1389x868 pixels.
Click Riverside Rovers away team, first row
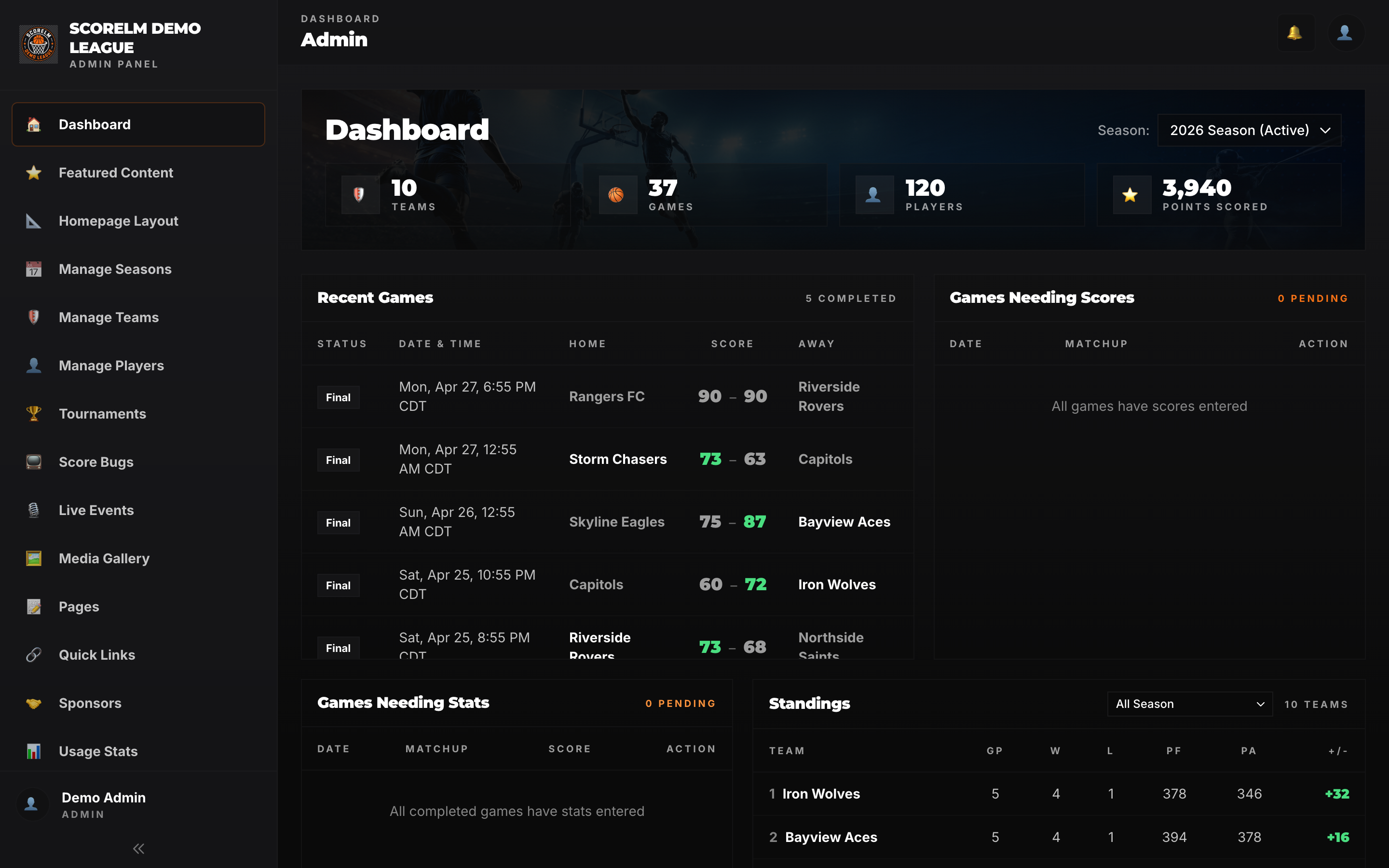pos(829,397)
